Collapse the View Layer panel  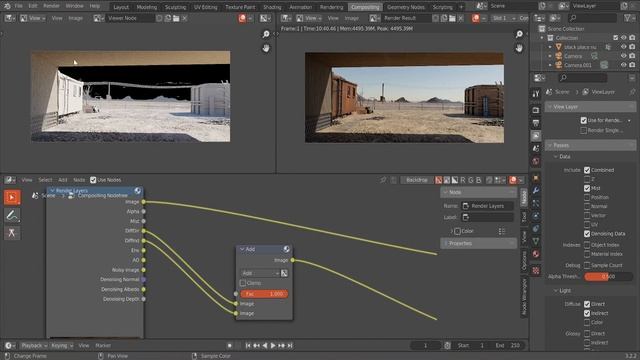[x=590, y=107]
